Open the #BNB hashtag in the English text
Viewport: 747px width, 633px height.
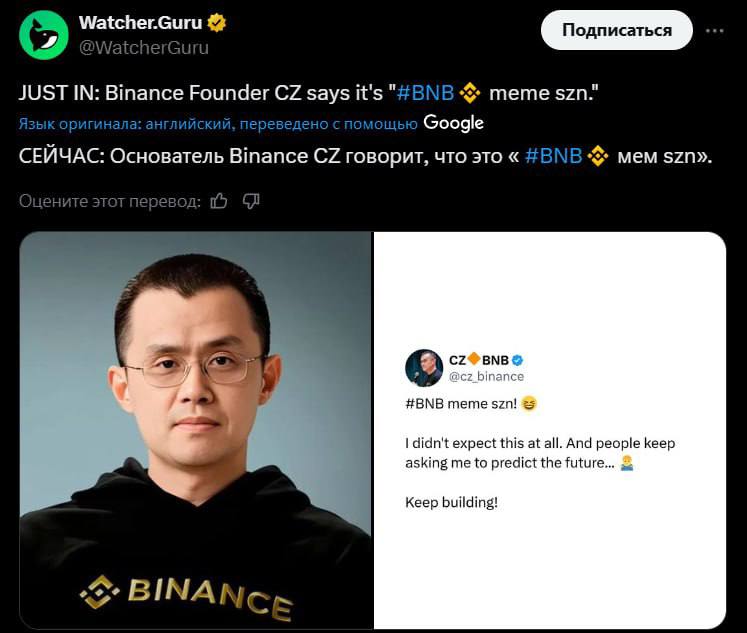pyautogui.click(x=425, y=93)
